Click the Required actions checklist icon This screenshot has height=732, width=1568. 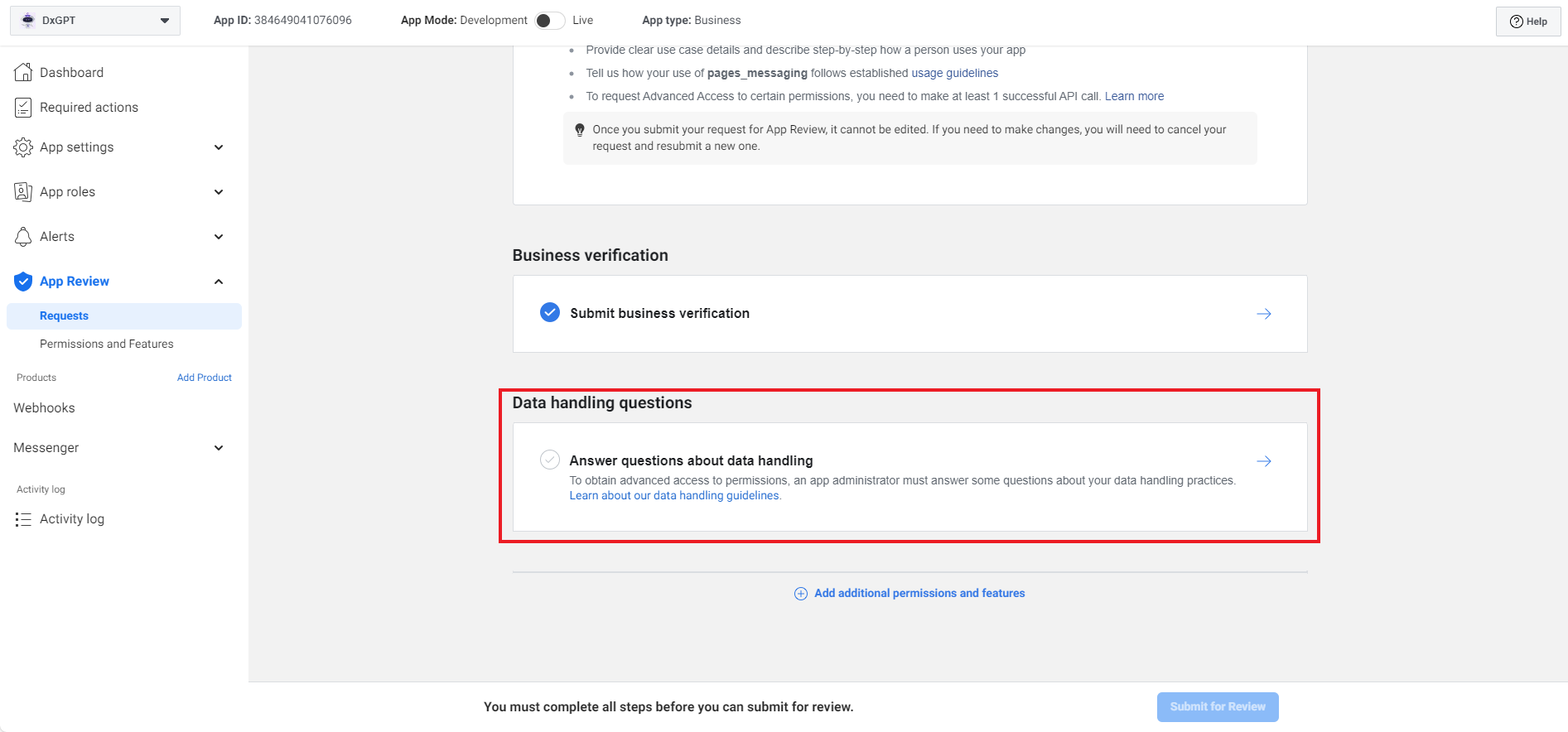pyautogui.click(x=23, y=108)
